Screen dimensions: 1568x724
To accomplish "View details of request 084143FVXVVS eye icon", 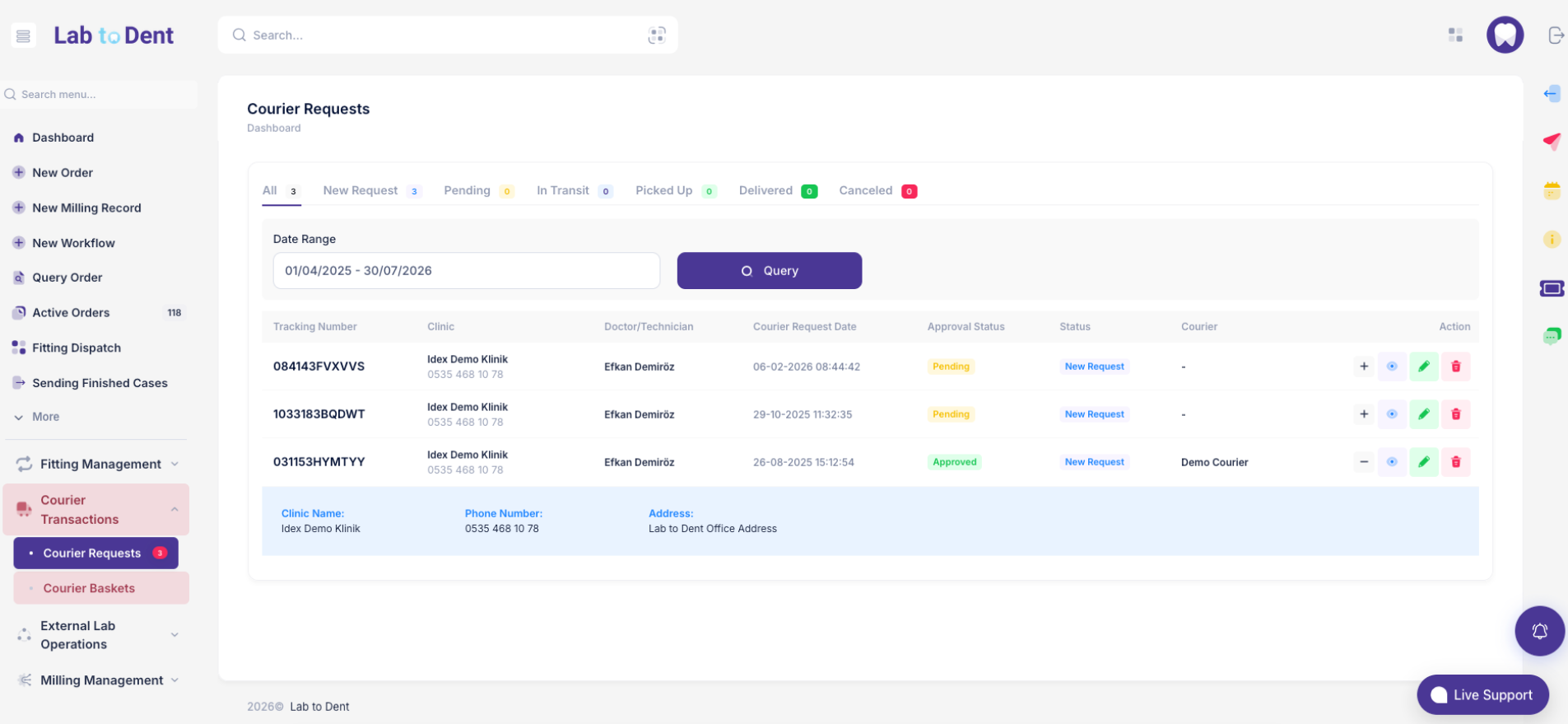I will tap(1392, 367).
